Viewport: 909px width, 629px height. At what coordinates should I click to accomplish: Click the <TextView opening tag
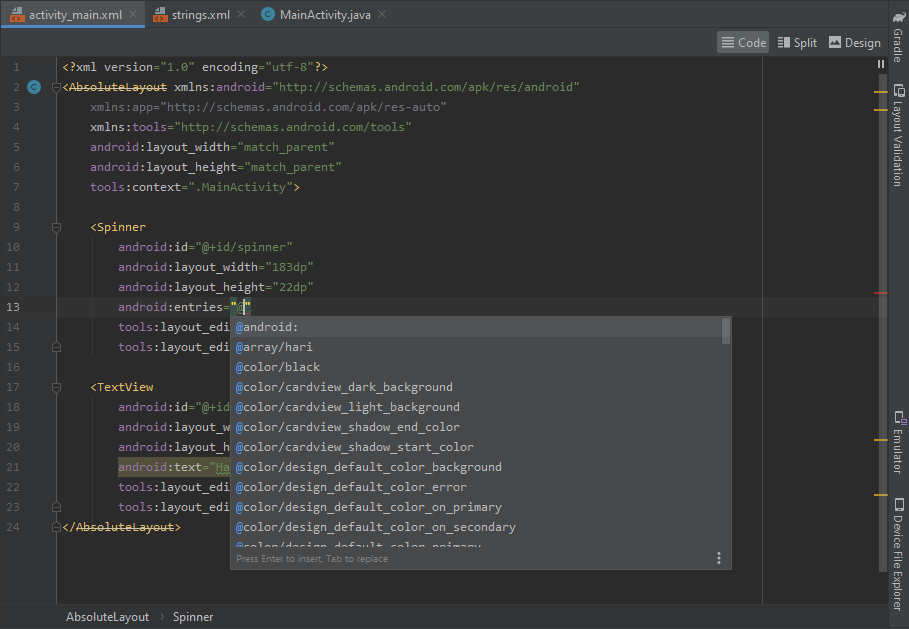pyautogui.click(x=122, y=387)
